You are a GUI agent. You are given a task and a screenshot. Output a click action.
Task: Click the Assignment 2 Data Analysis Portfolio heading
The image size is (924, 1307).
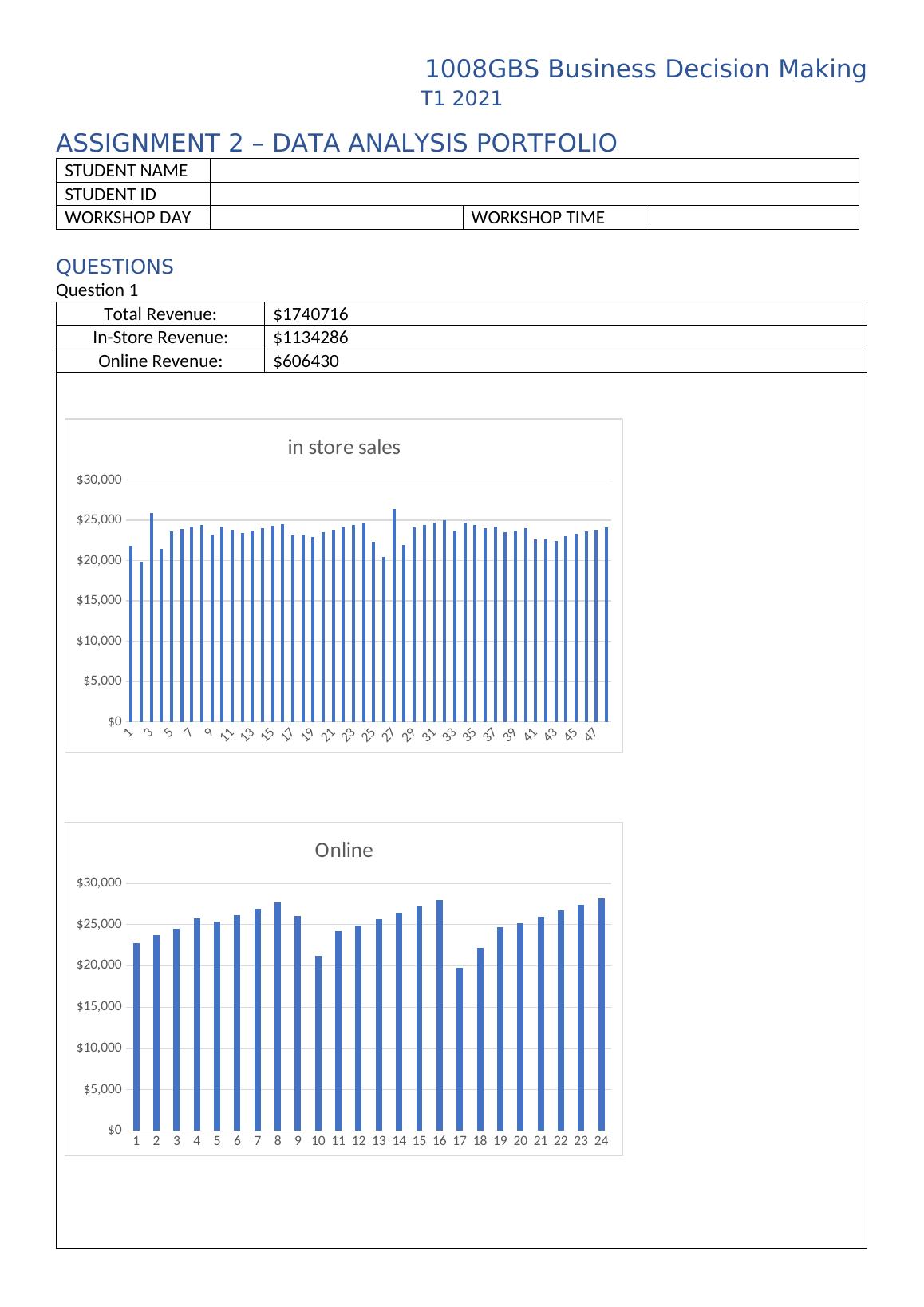coord(336,144)
